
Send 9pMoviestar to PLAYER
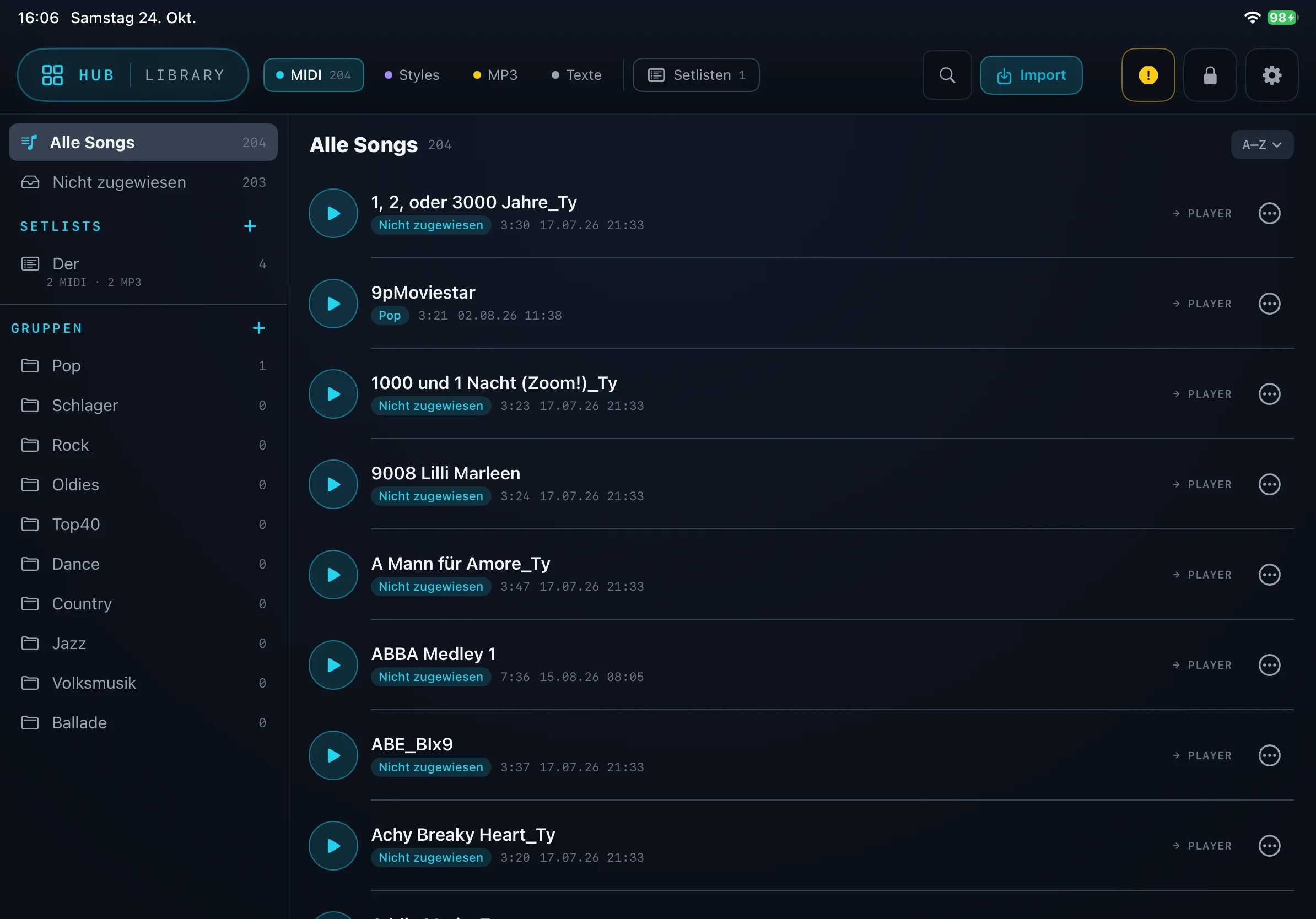pos(1202,304)
